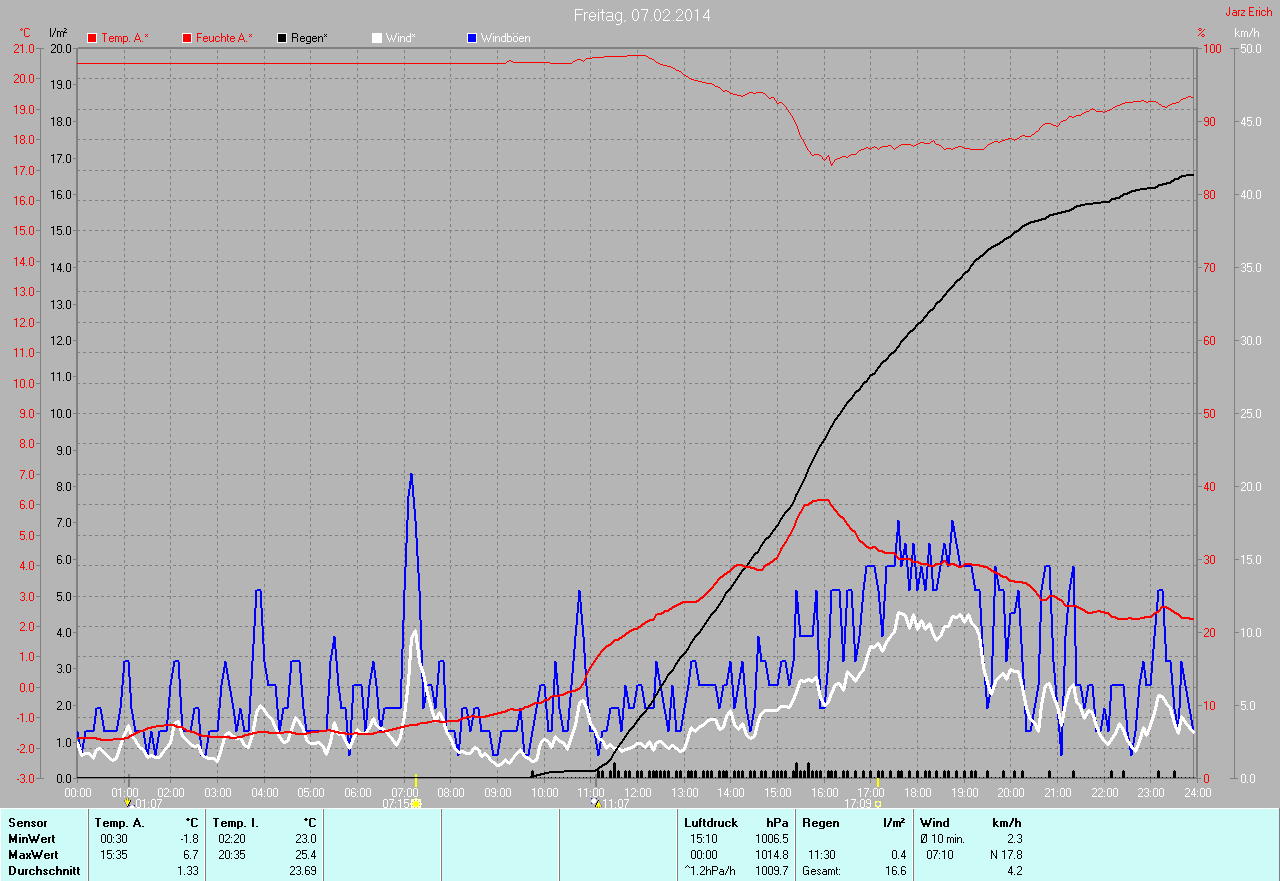This screenshot has width=1280, height=881.
Task: Click the '18:00' time axis label
Action: coord(917,792)
